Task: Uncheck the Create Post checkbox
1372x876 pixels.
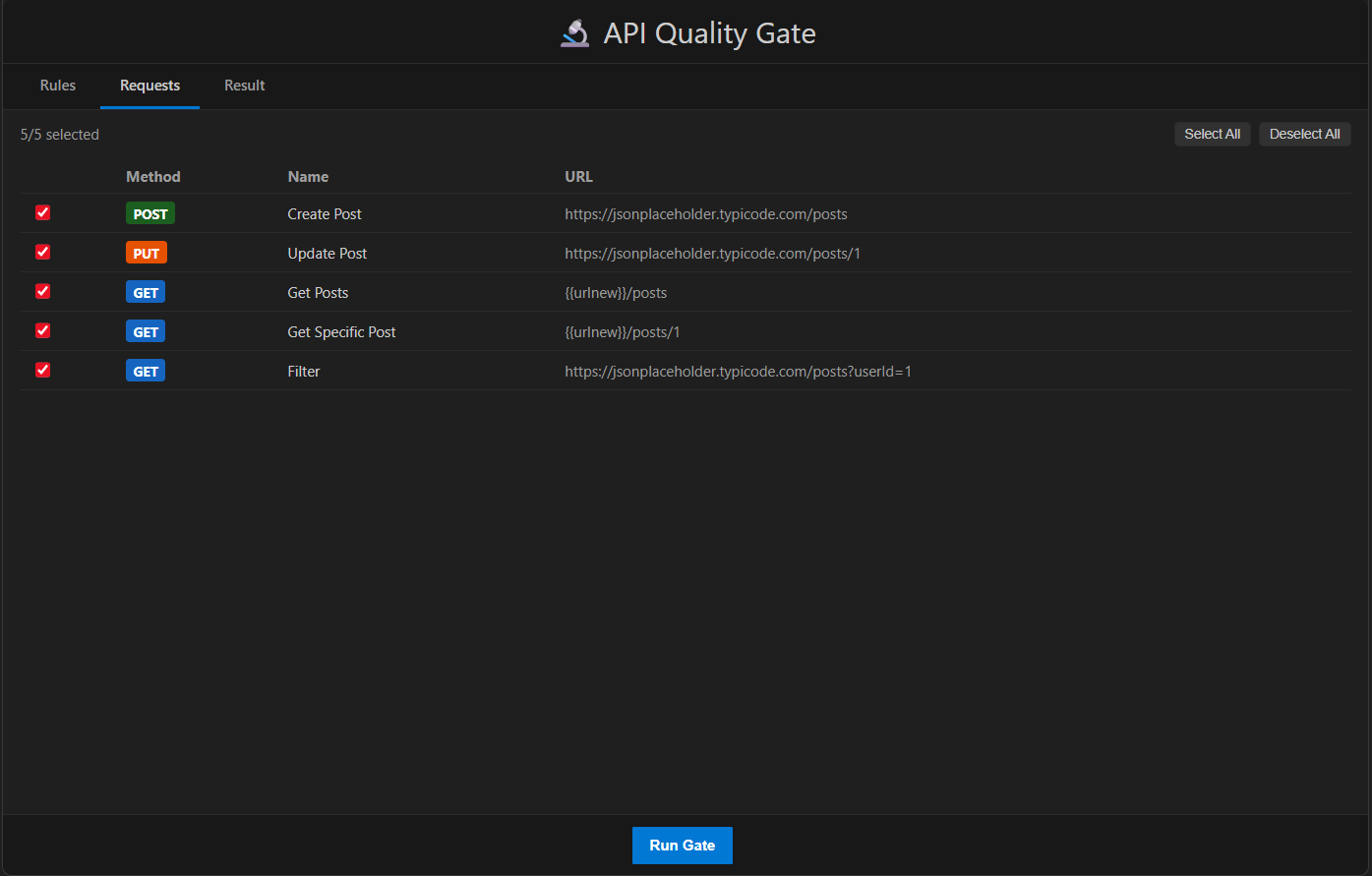Action: [42, 212]
